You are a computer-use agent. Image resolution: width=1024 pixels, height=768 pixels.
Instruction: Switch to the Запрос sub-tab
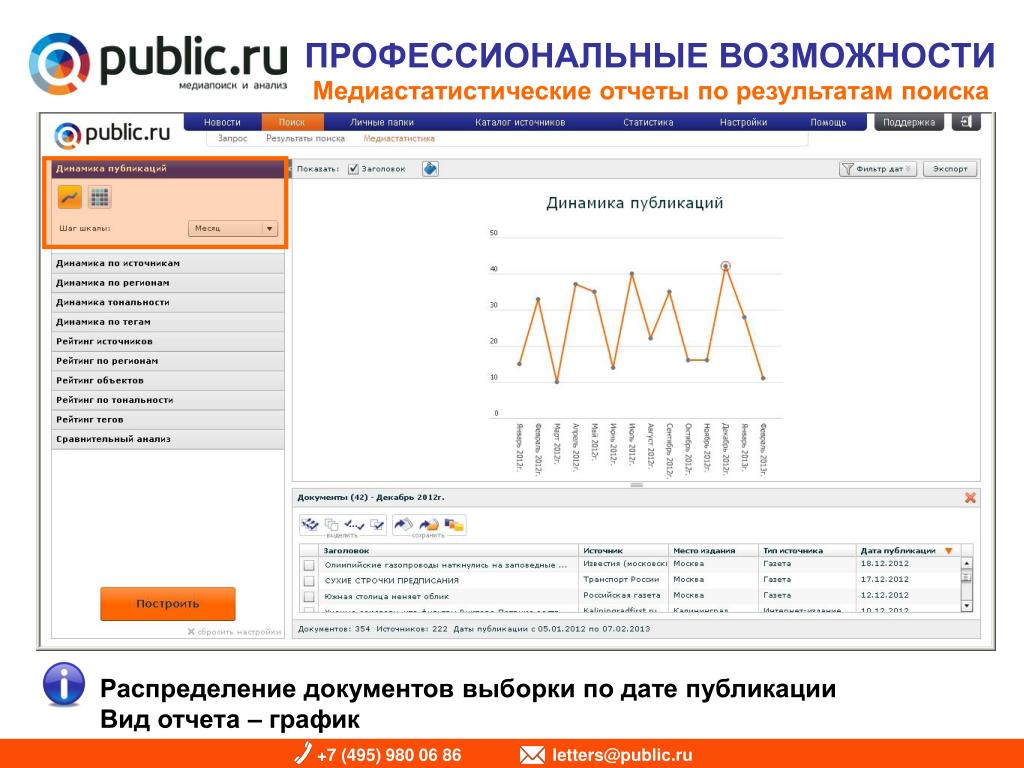click(232, 138)
